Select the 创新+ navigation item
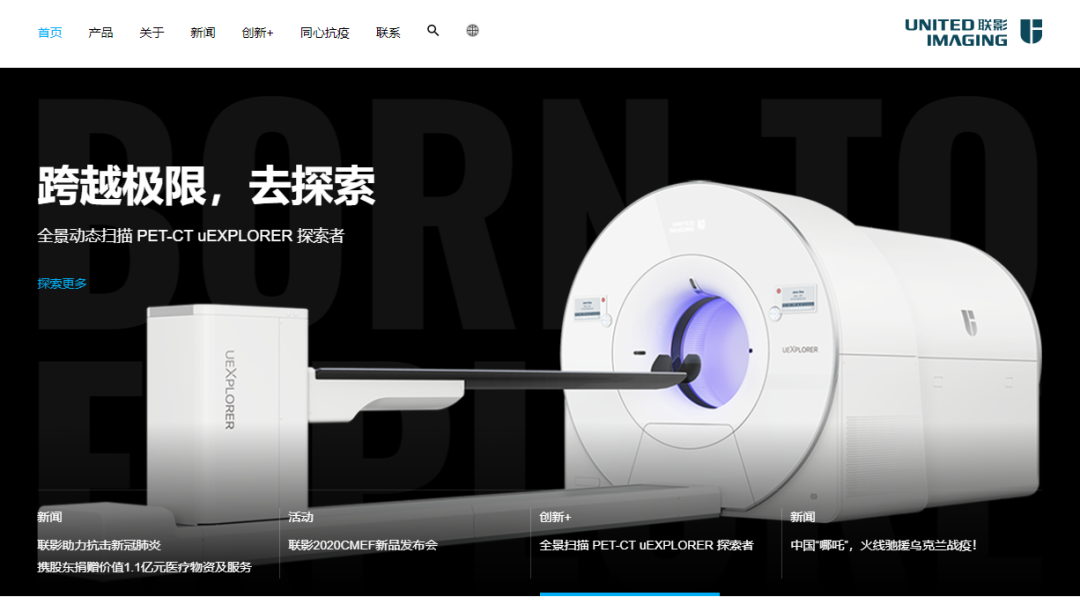 (x=257, y=33)
